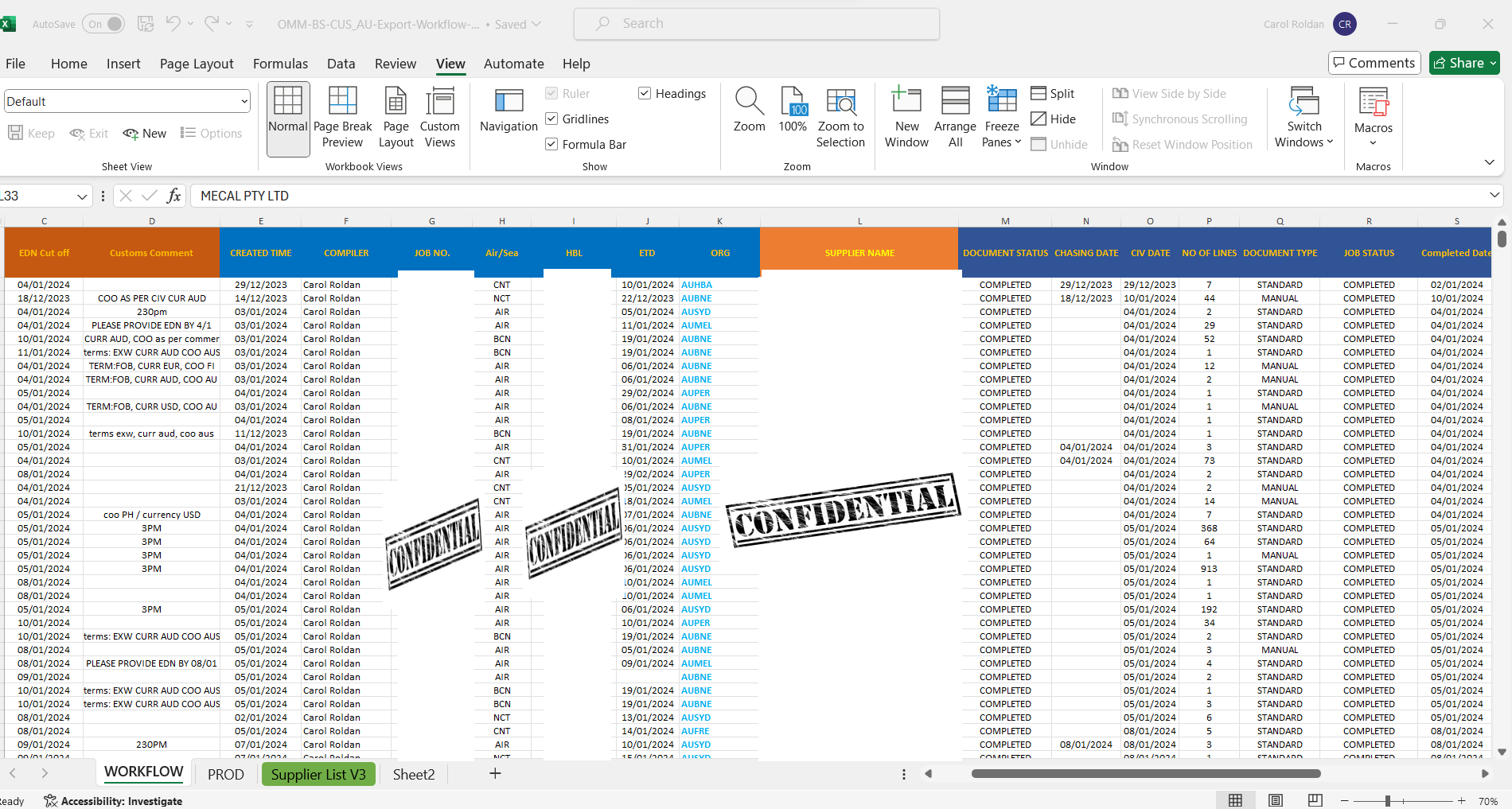Uncheck the Headings checkbox
1512x809 pixels.
(x=645, y=94)
